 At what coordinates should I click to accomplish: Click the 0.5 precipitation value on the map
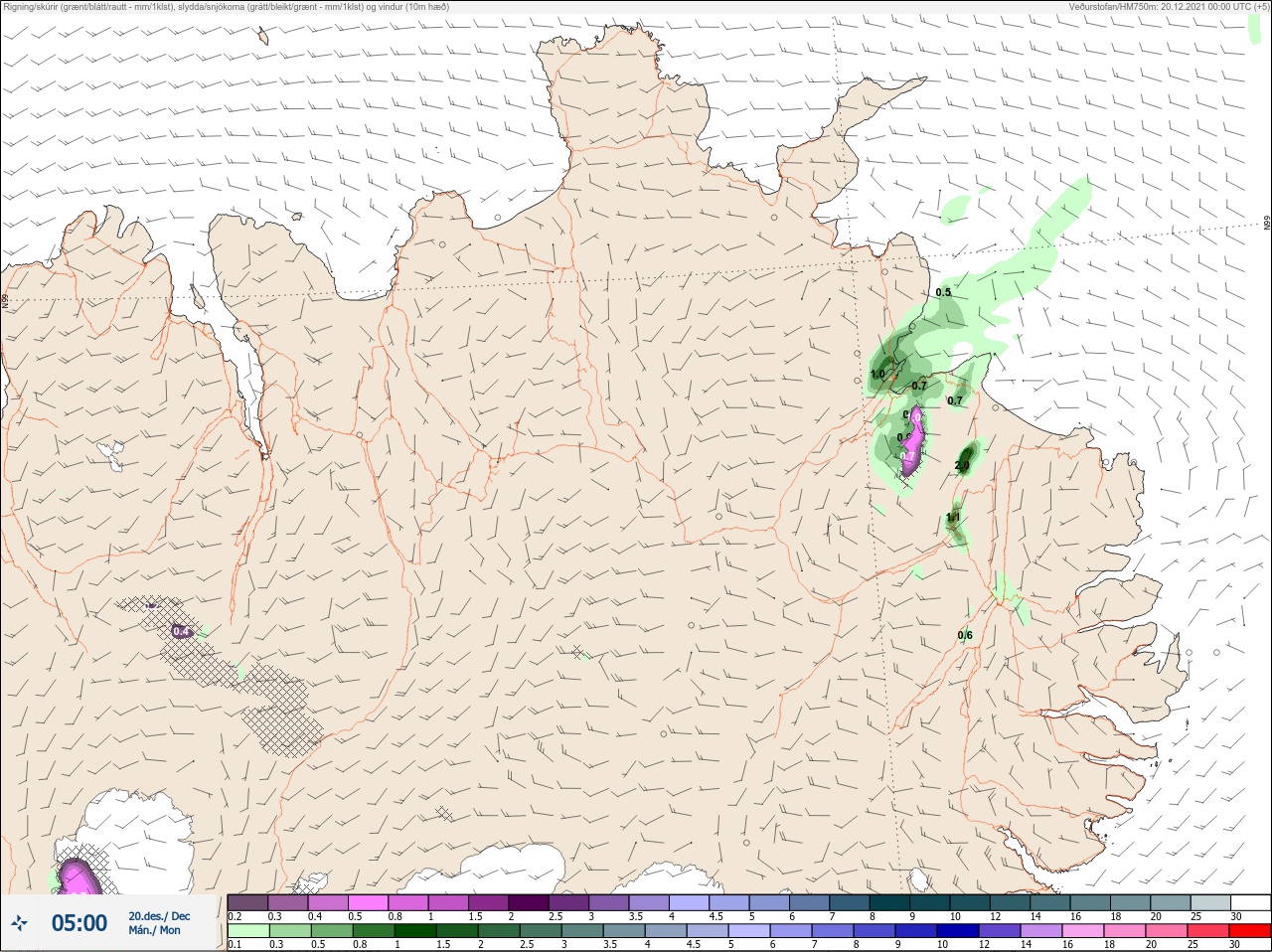[943, 292]
